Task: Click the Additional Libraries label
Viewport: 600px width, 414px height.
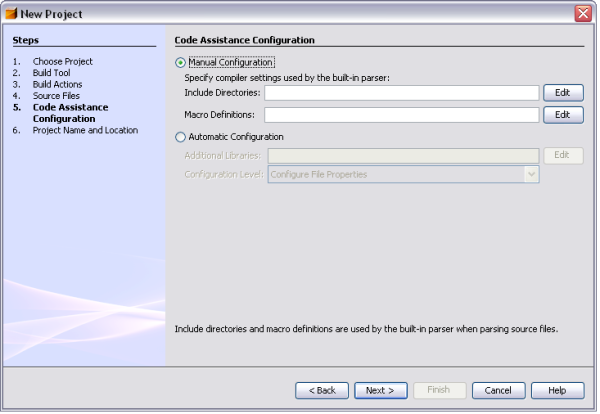Action: [x=223, y=156]
